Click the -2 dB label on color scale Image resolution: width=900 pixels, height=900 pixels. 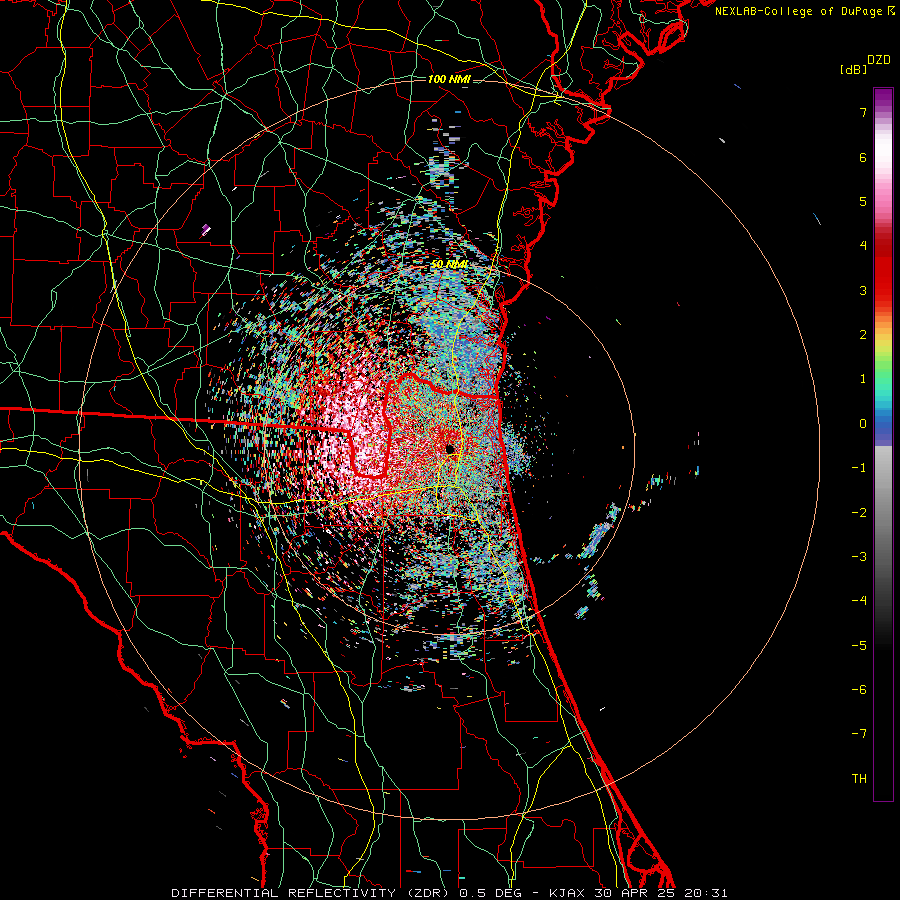(x=859, y=513)
